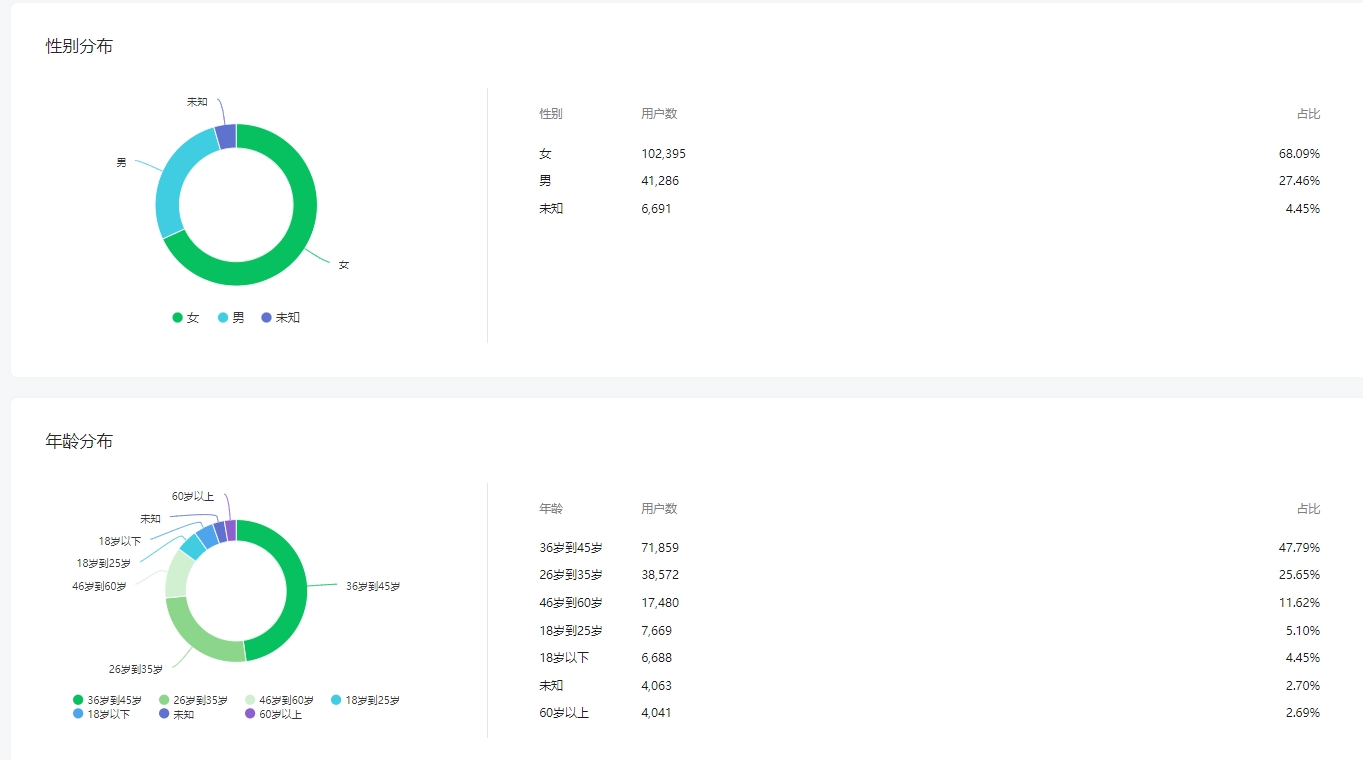Select the 未知 row label in gender table
The image size is (1363, 760).
coord(551,209)
